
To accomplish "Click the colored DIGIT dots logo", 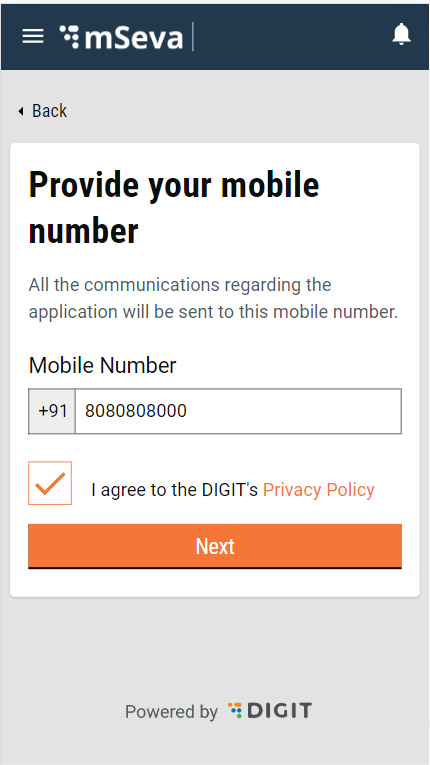I will (x=235, y=710).
